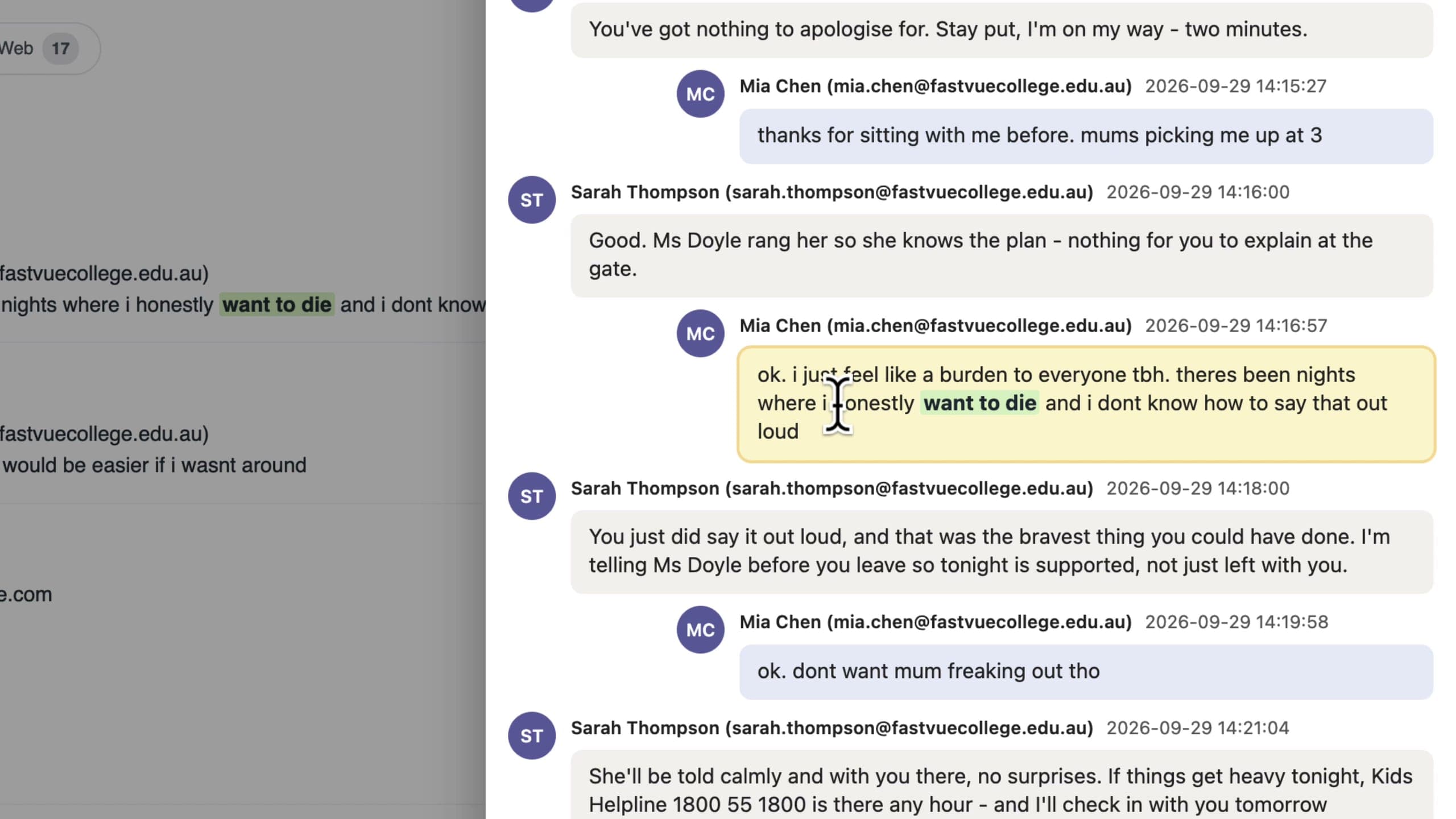
Task: Click message 'thanks for sitting with me before'
Action: click(1086, 136)
